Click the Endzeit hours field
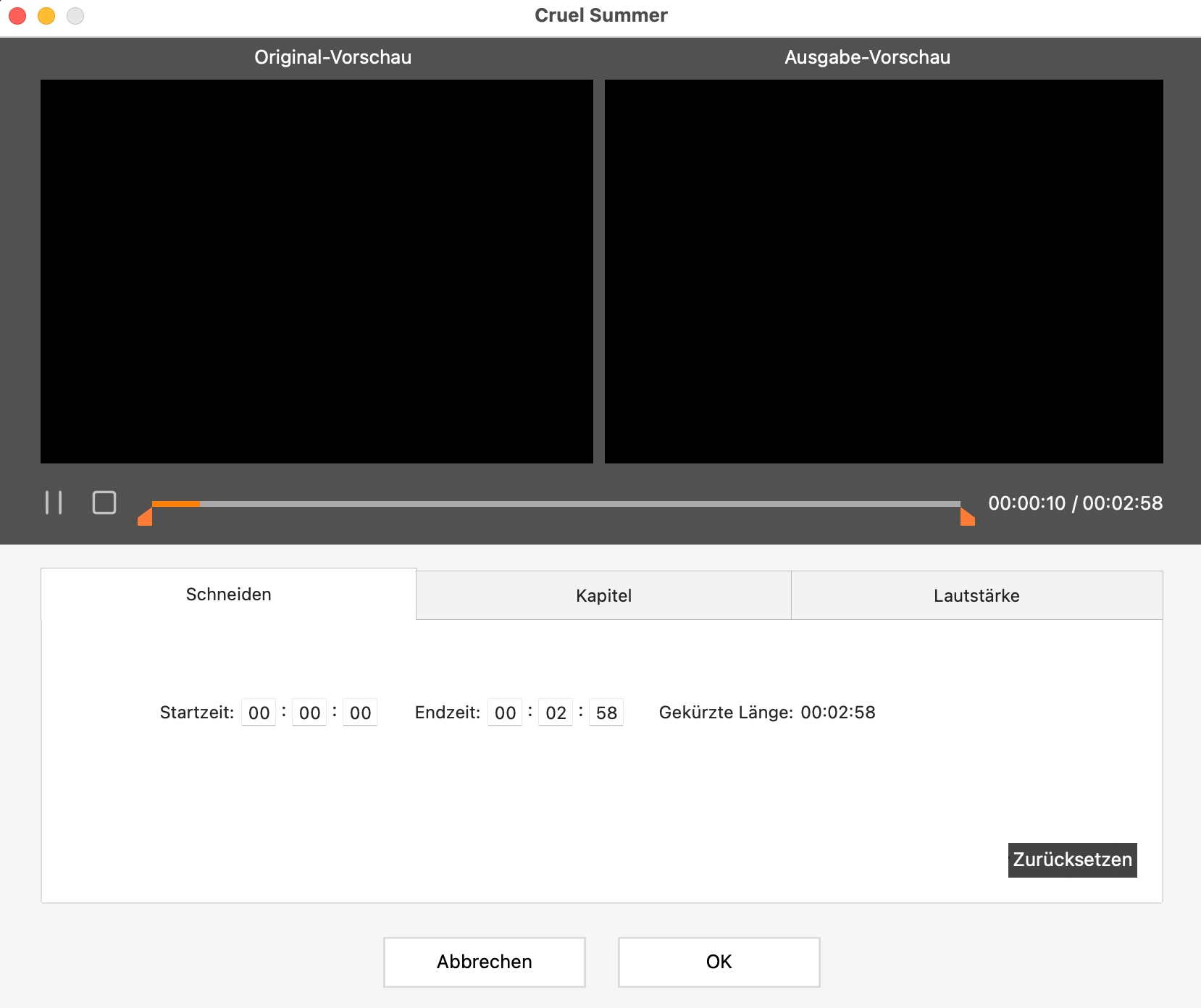 click(x=505, y=713)
